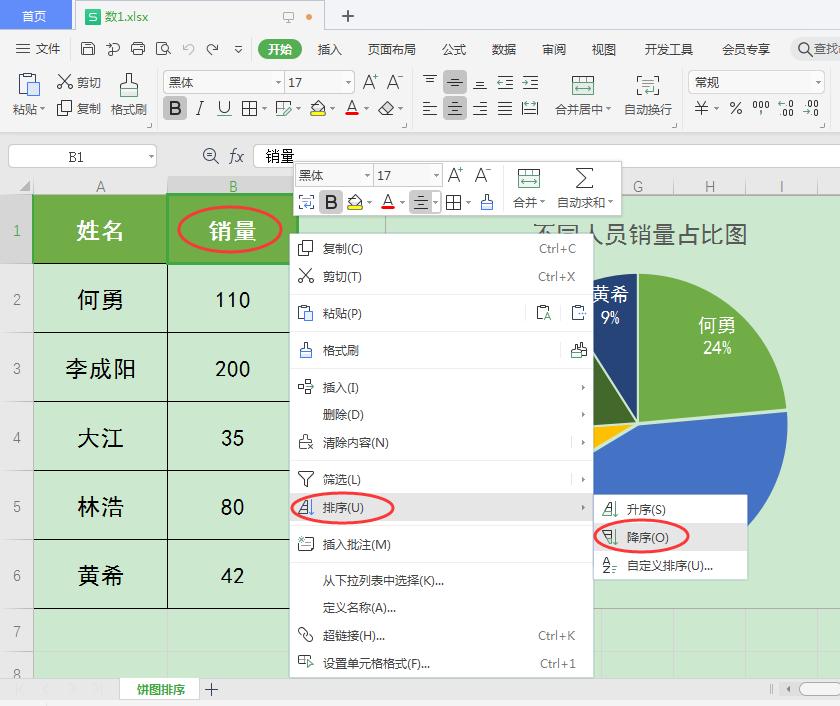Viewport: 840px width, 706px height.
Task: Open the font size dropdown showing 17
Action: 347,82
